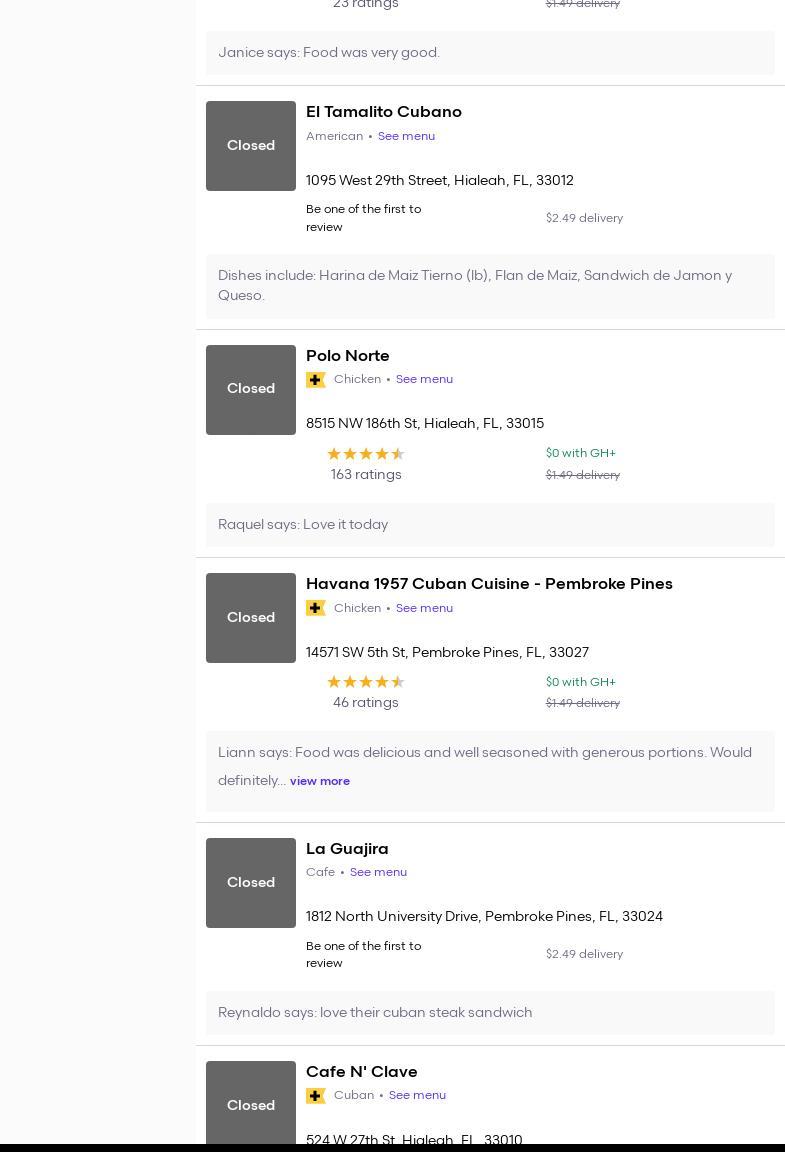Select the La Guajira closed thumbnail
Viewport: 785px width, 1152px height.
coord(251,883)
